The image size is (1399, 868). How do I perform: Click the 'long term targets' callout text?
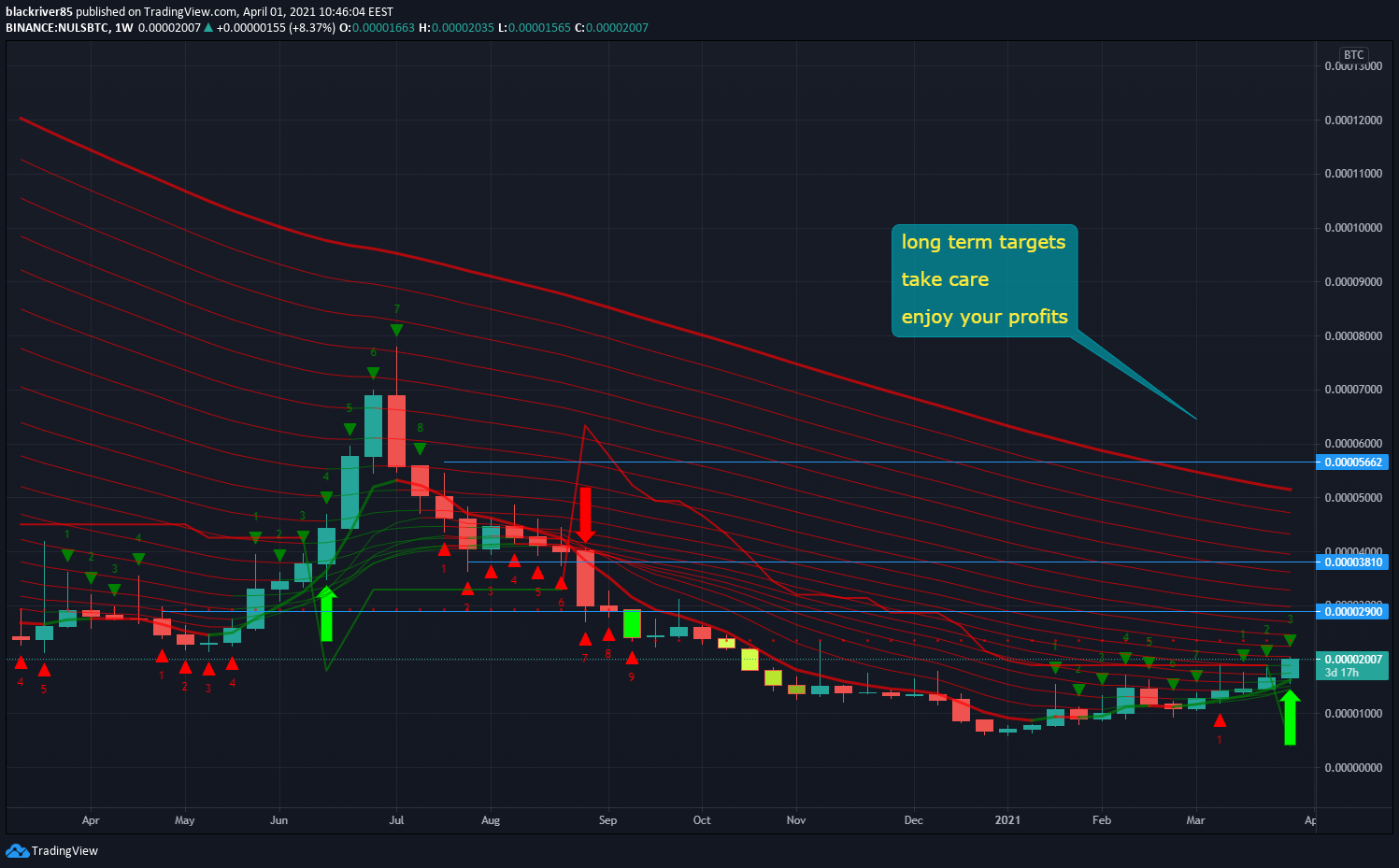point(983,242)
